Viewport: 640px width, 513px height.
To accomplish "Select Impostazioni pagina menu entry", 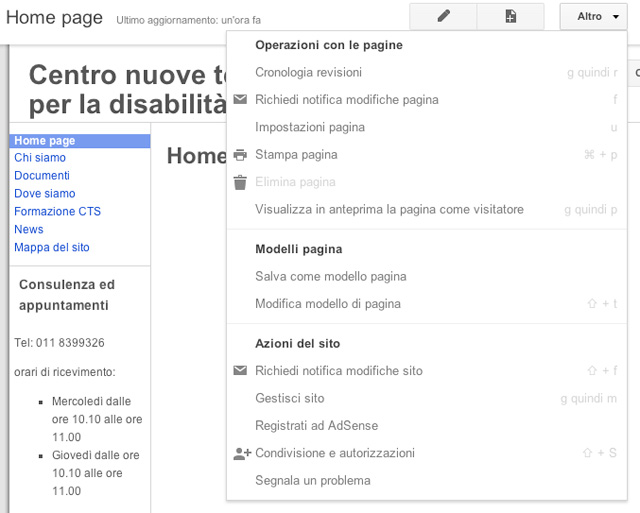I will pyautogui.click(x=310, y=127).
